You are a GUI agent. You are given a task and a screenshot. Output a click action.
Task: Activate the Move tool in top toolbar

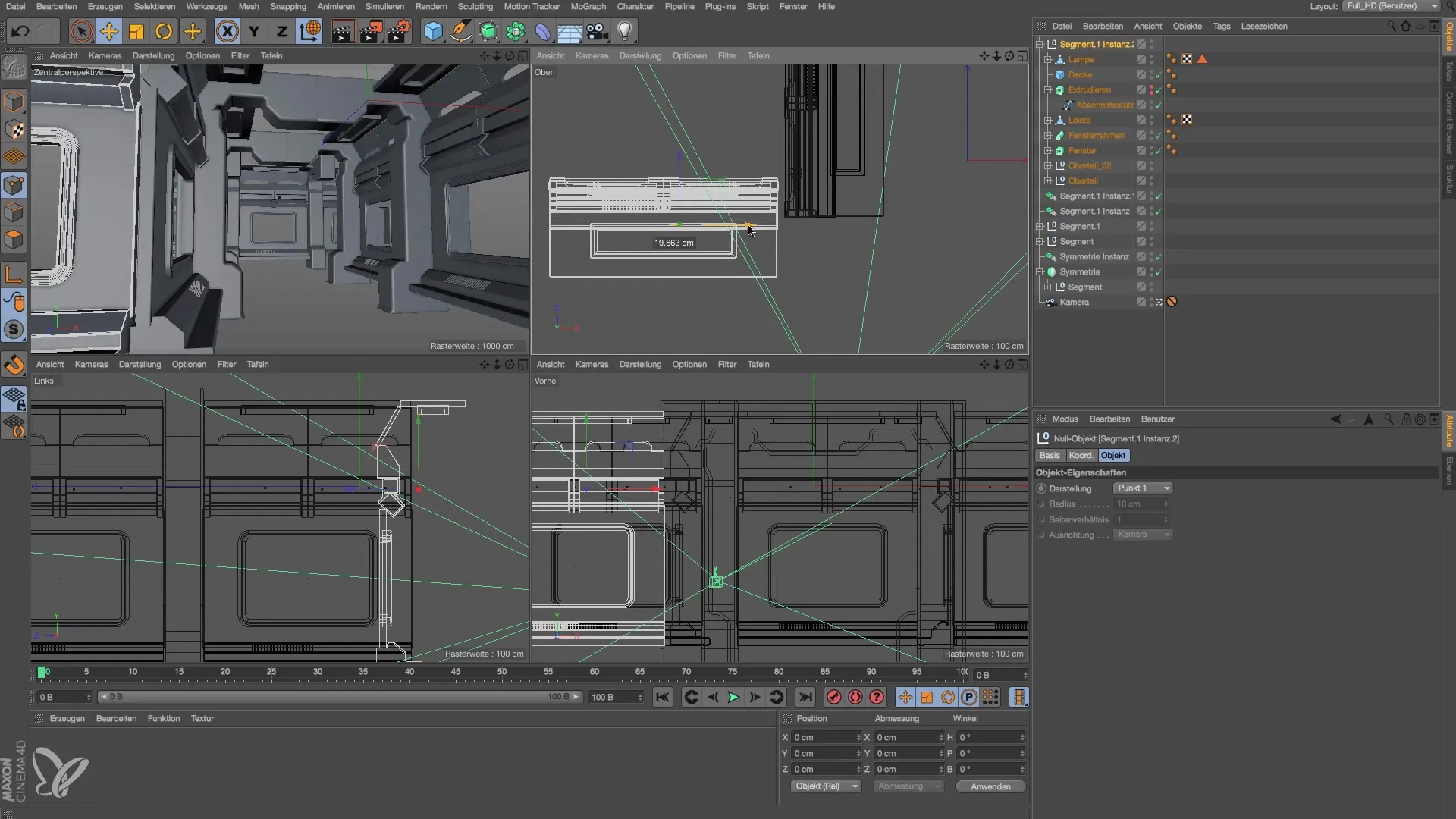point(109,31)
